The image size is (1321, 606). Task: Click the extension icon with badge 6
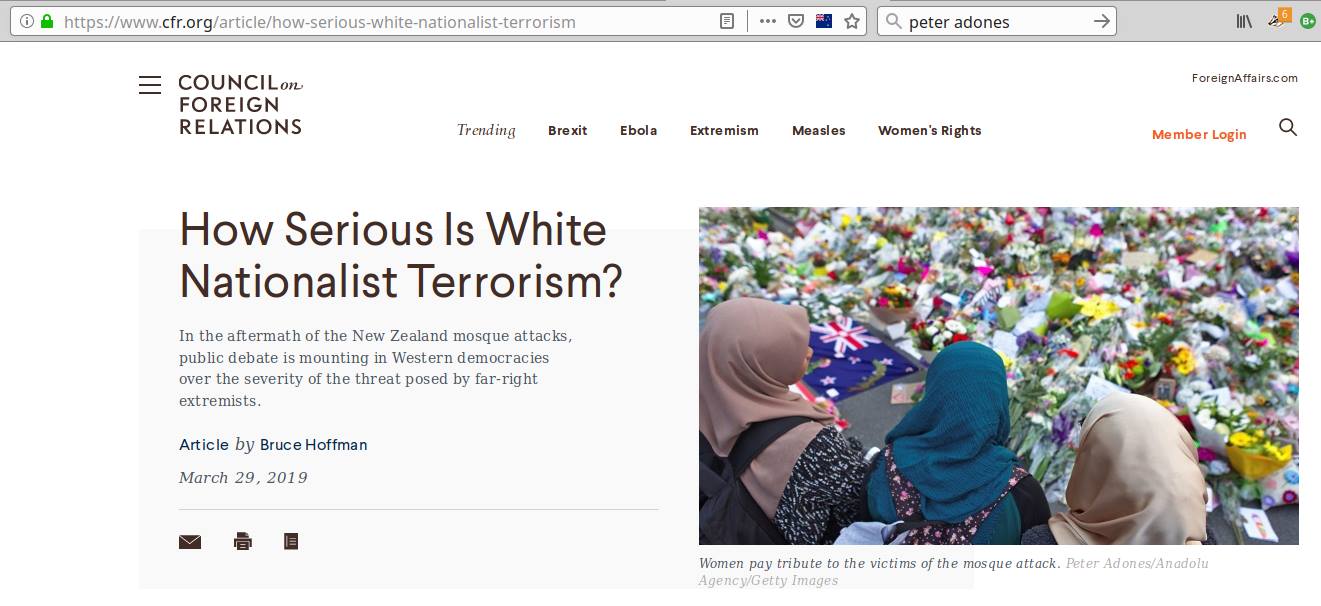coord(1278,19)
